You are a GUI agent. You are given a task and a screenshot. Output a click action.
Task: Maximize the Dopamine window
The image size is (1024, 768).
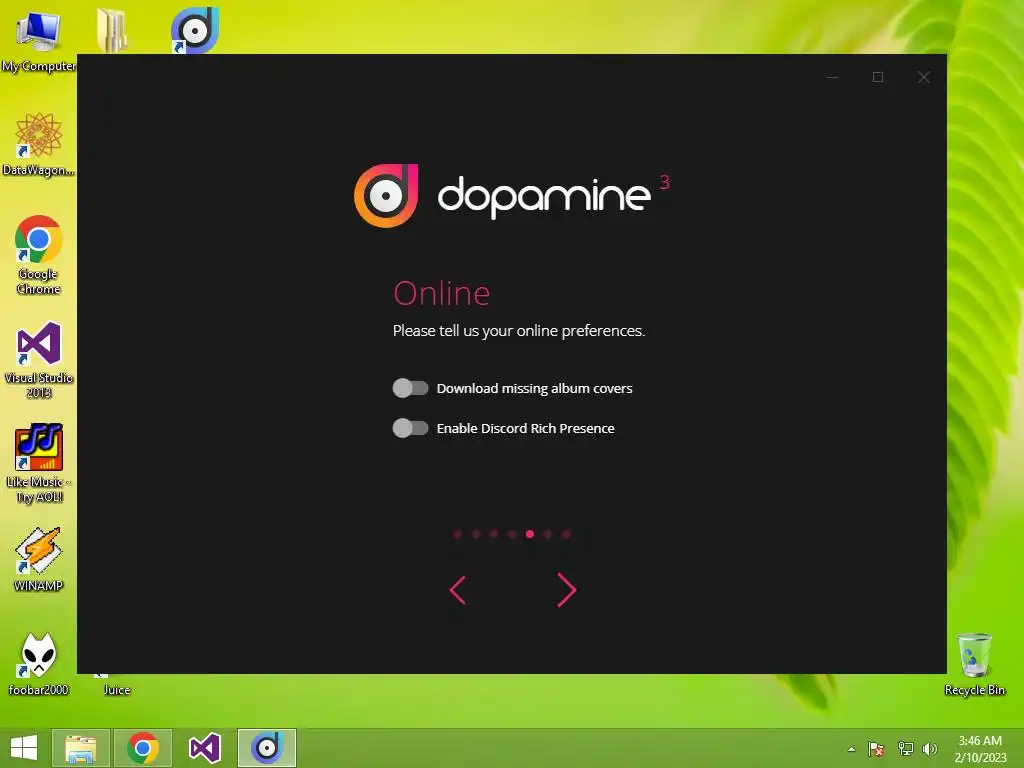[x=878, y=77]
